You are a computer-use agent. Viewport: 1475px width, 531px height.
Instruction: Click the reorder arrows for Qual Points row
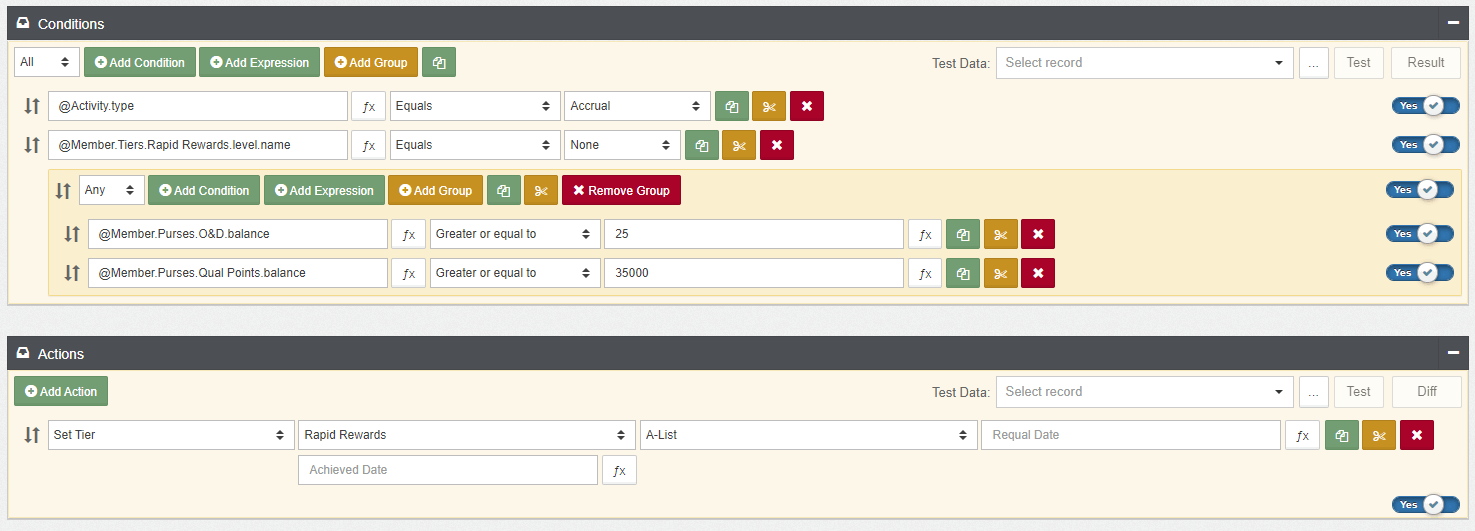point(72,273)
